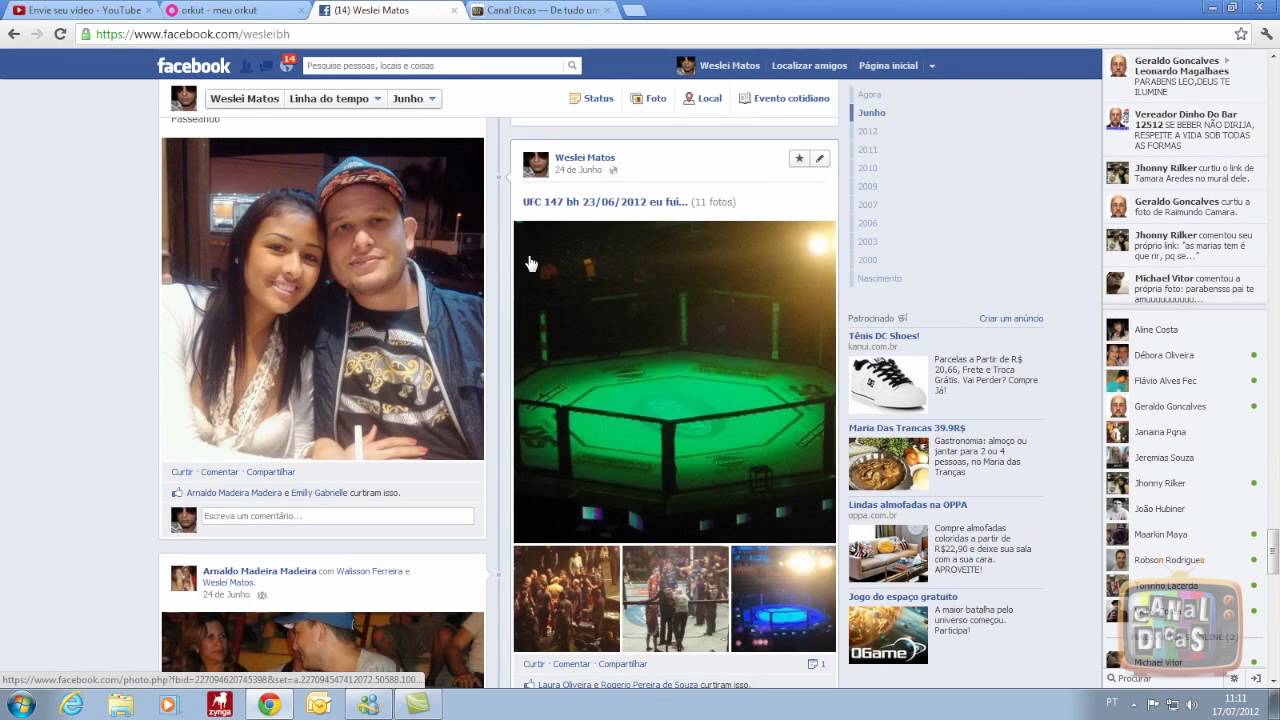Open Tênis DC Shoes ad
This screenshot has width=1280, height=720.
[884, 336]
